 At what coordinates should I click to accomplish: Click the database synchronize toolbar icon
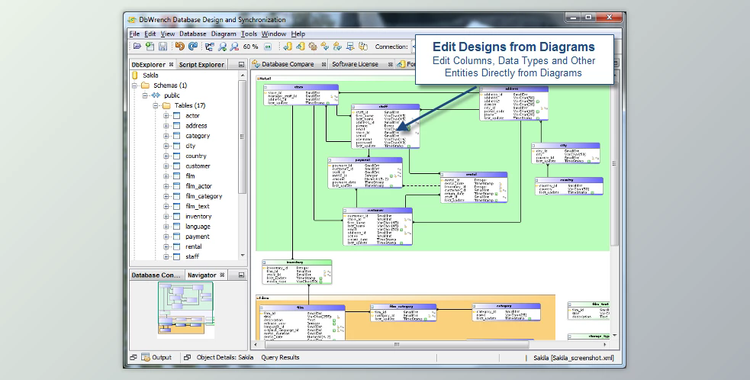[x=338, y=46]
